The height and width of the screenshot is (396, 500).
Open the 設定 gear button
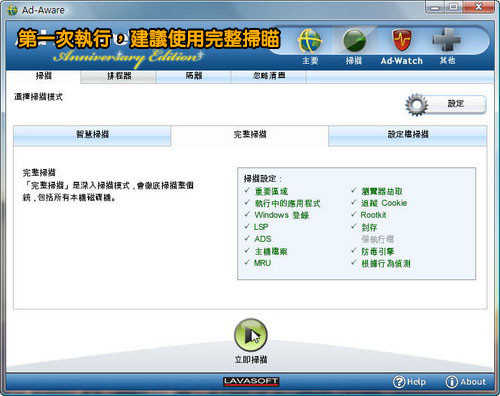(x=446, y=104)
